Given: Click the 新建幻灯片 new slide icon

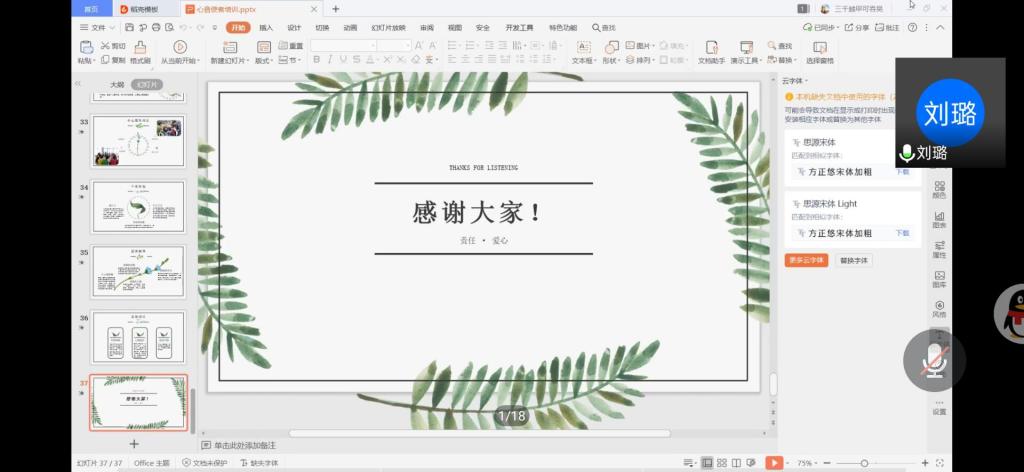Looking at the screenshot, I should pyautogui.click(x=230, y=47).
